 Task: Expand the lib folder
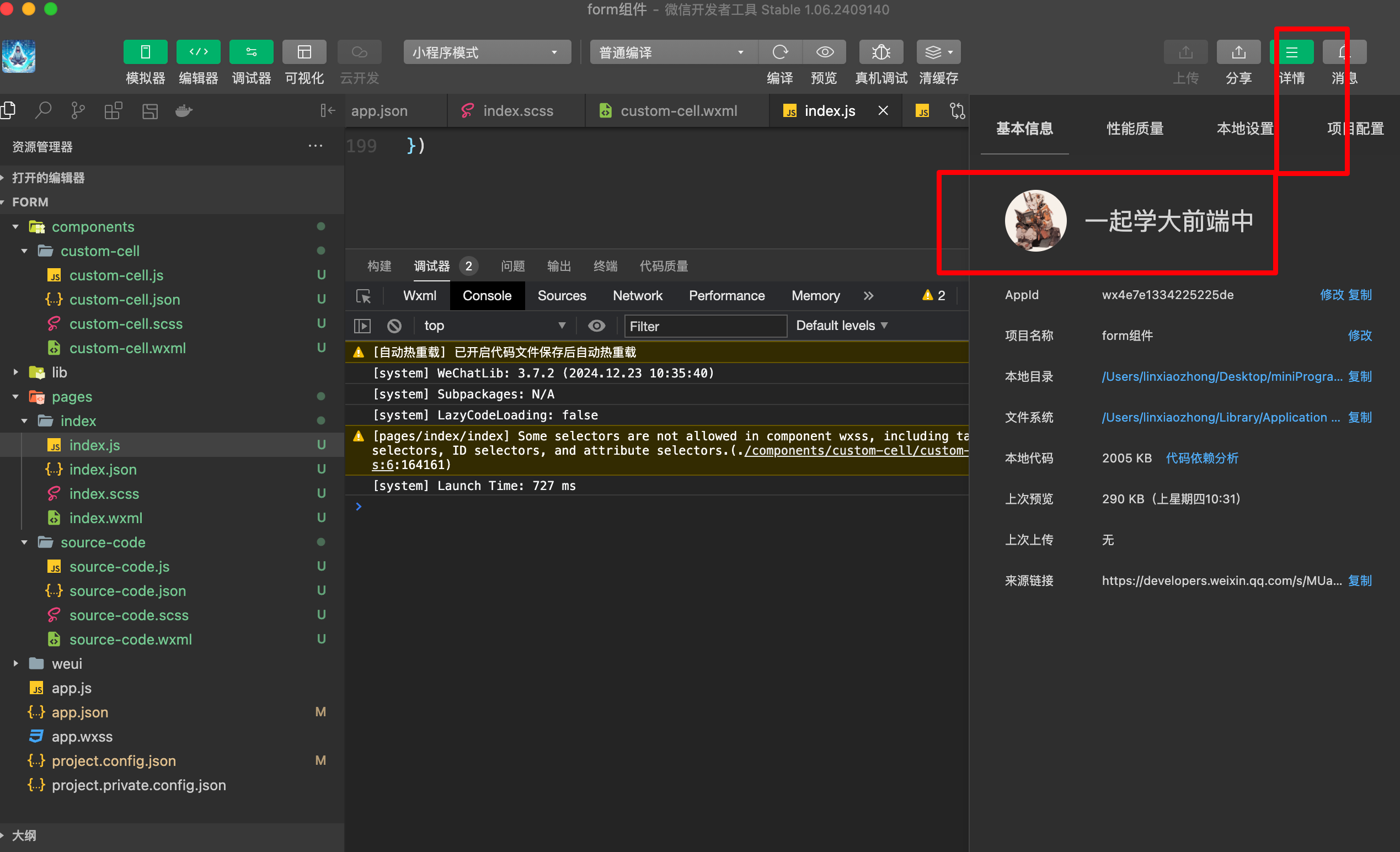172,372
